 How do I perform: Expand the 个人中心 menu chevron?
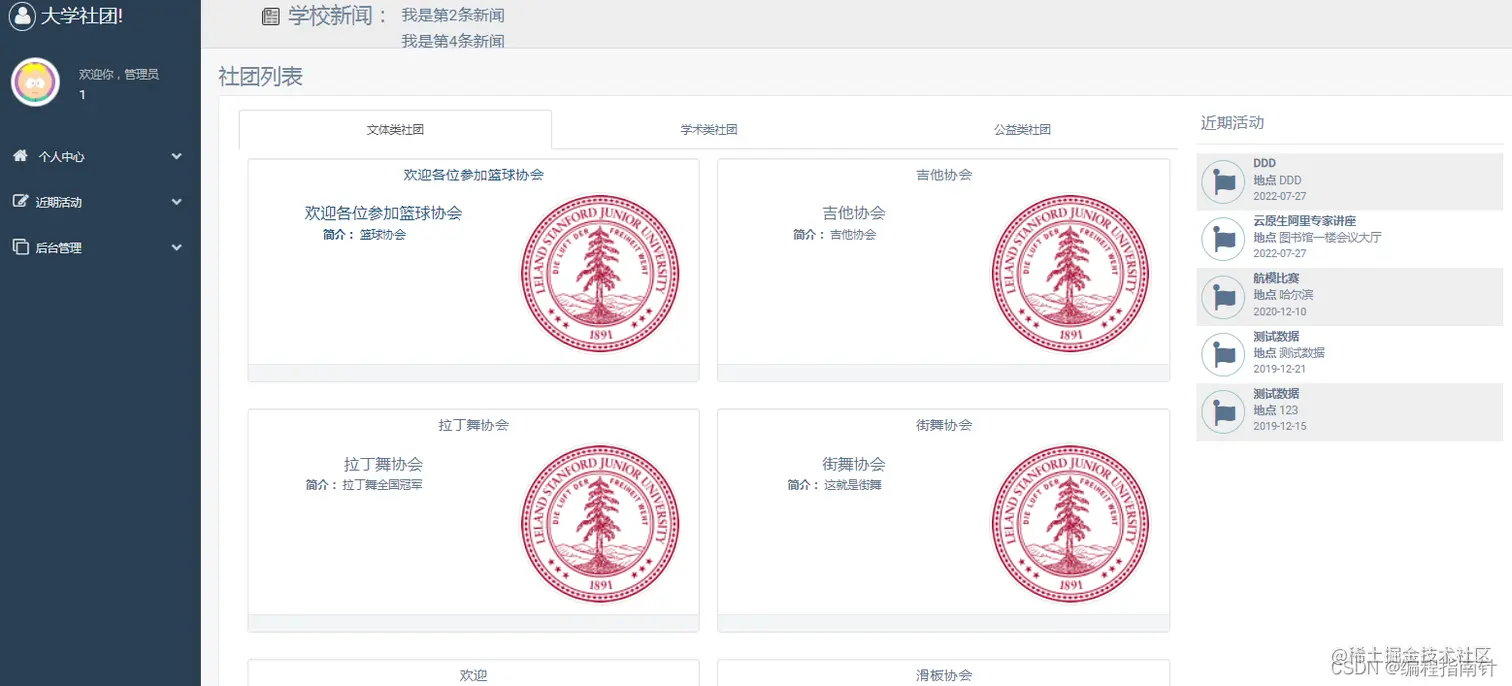(x=177, y=157)
